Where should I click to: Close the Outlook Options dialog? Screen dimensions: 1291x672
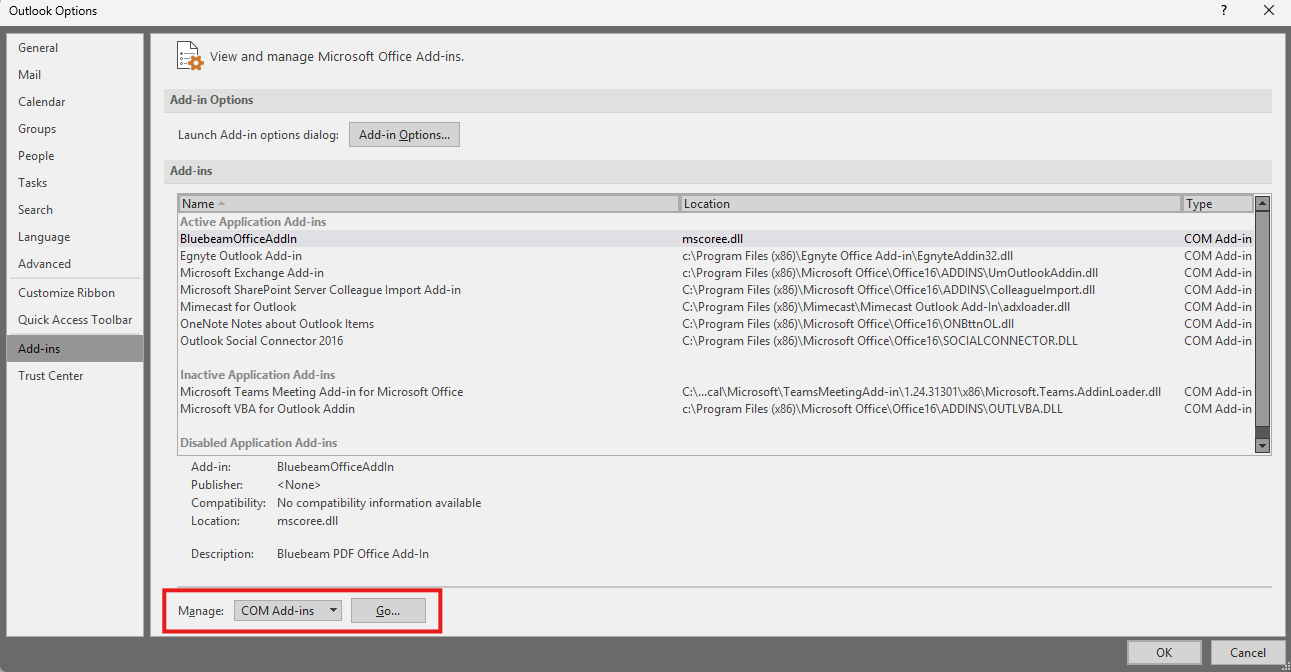(x=1268, y=11)
